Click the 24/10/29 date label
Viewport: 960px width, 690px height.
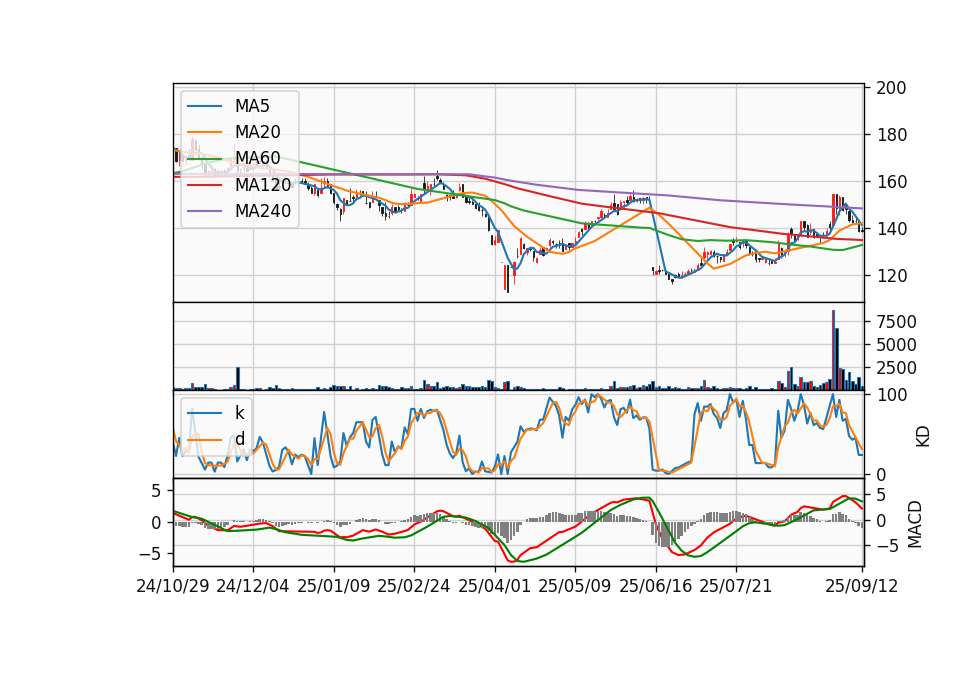pyautogui.click(x=173, y=586)
